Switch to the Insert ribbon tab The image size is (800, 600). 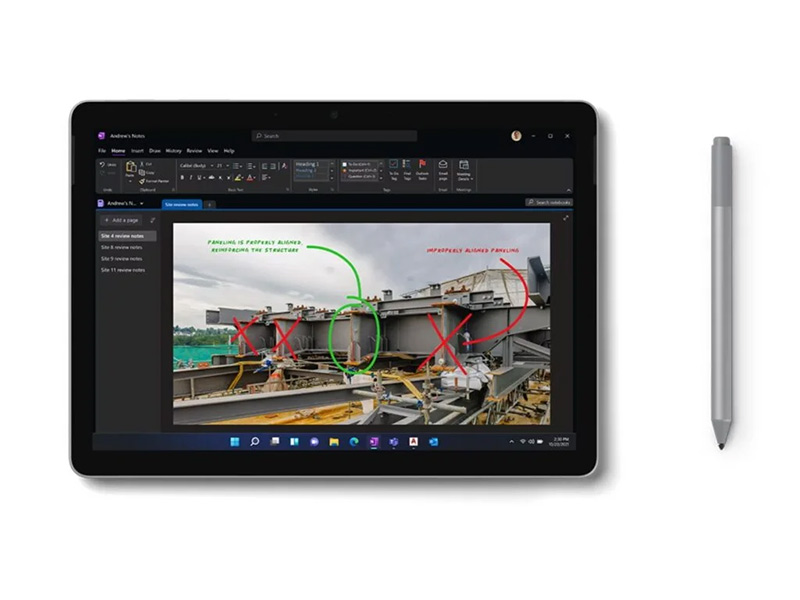click(137, 151)
